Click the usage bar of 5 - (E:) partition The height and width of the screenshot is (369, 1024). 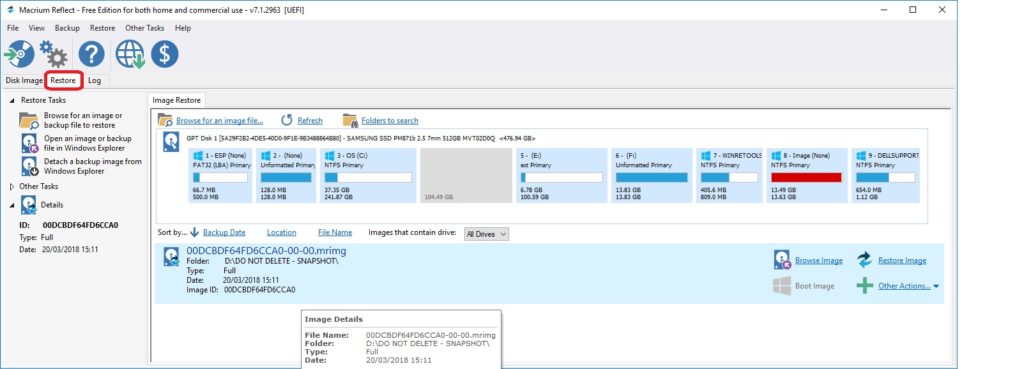pyautogui.click(x=562, y=178)
